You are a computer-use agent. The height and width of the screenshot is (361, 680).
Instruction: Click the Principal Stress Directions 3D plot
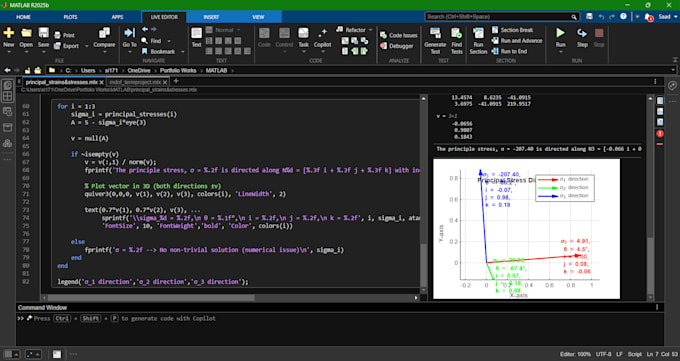click(x=526, y=229)
